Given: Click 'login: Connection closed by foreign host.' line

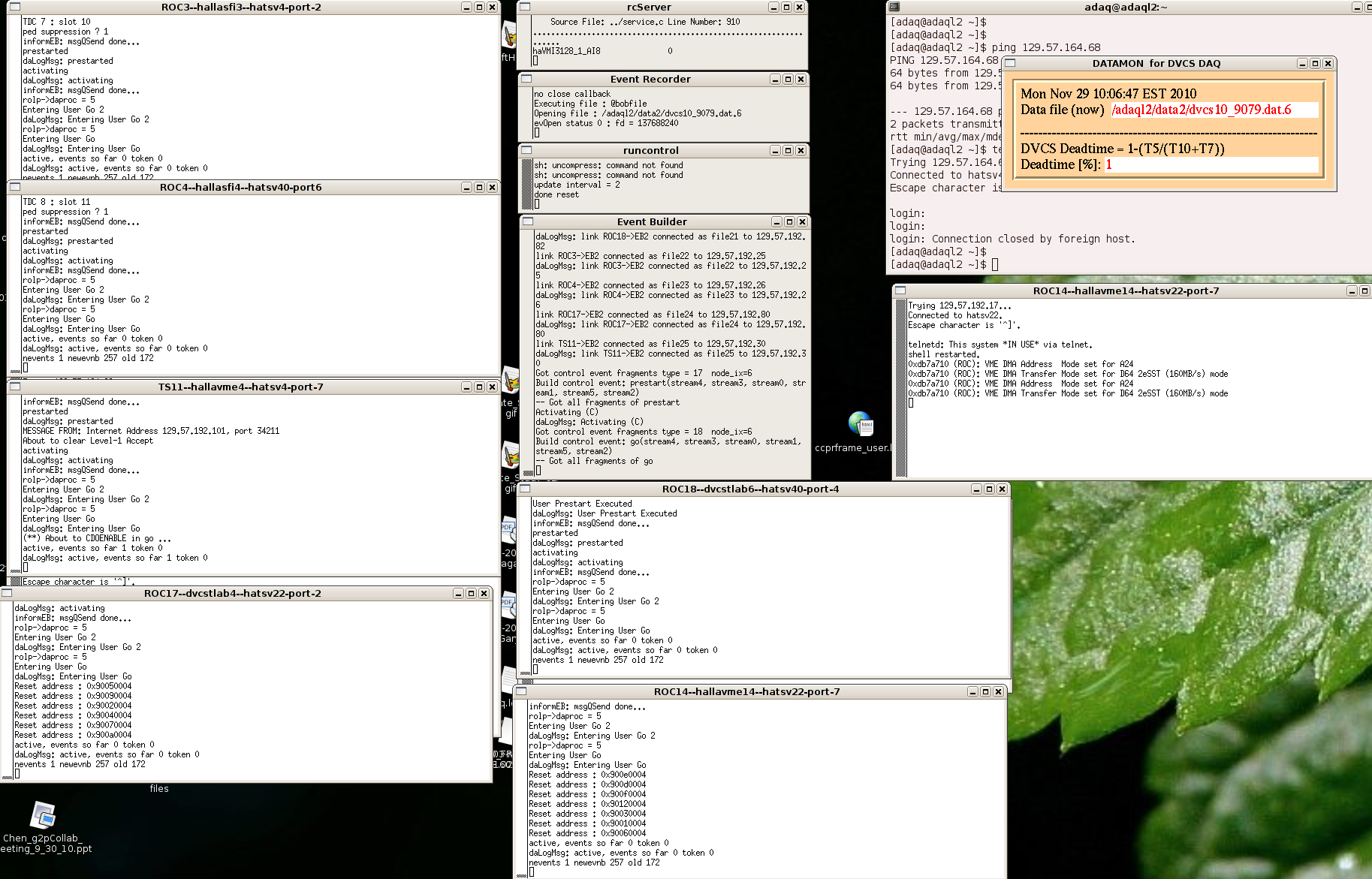Looking at the screenshot, I should coord(1012,239).
